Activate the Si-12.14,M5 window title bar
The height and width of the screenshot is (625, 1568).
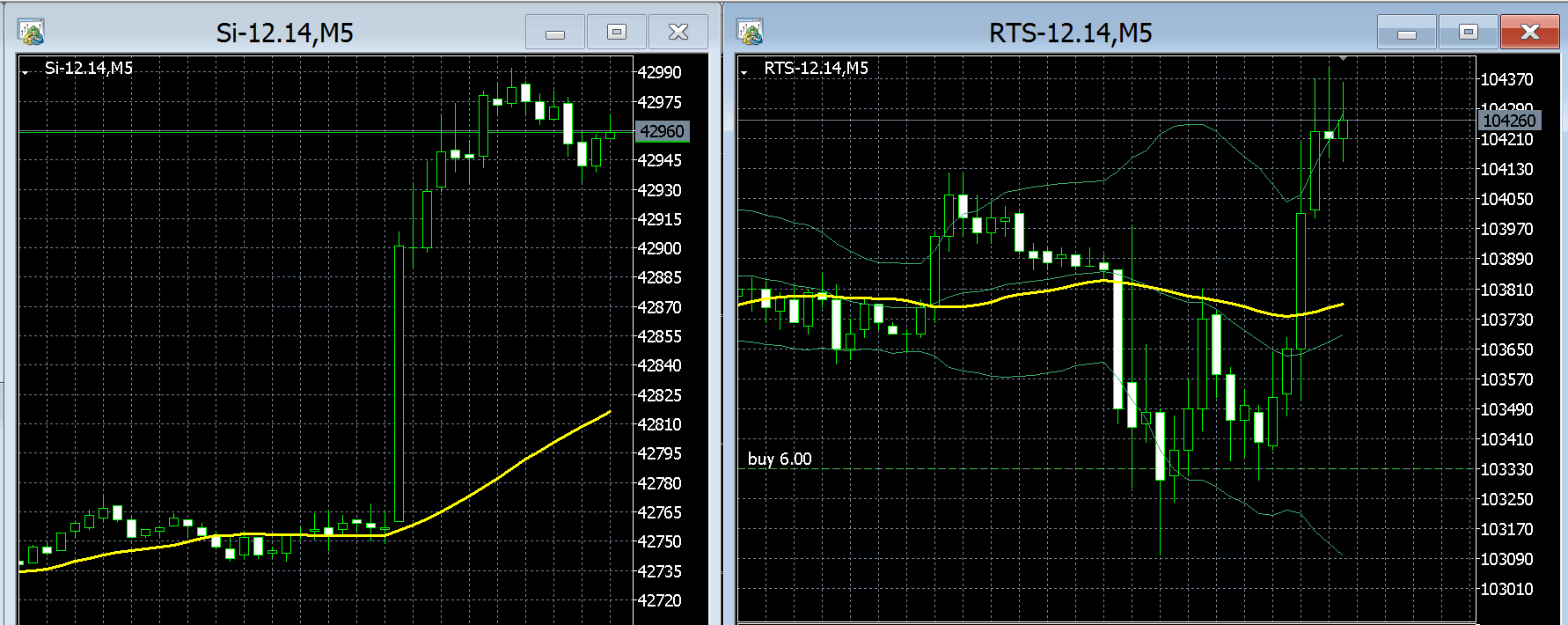click(284, 33)
